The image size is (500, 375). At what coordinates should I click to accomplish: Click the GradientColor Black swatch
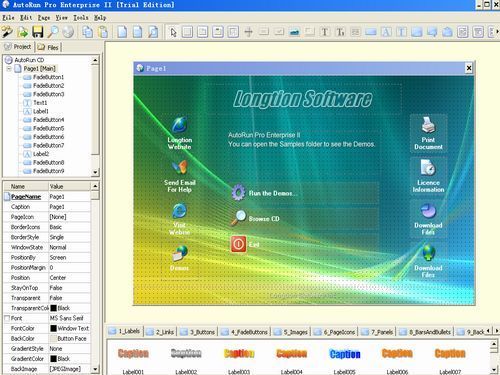tap(54, 359)
